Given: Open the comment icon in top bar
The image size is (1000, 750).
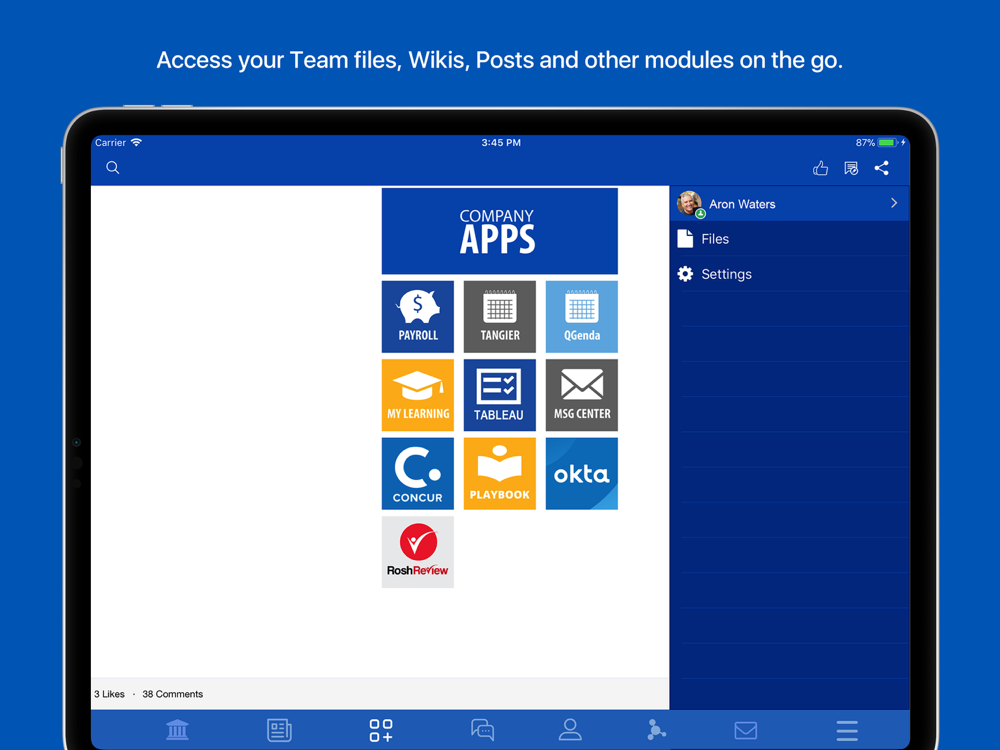Looking at the screenshot, I should click(x=851, y=168).
